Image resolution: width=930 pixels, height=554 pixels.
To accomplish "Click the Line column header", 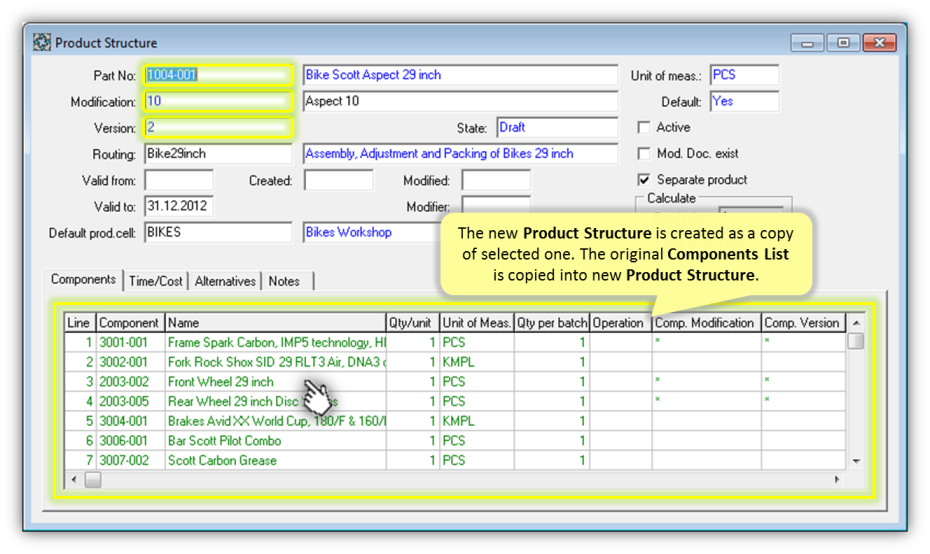I will tap(80, 323).
